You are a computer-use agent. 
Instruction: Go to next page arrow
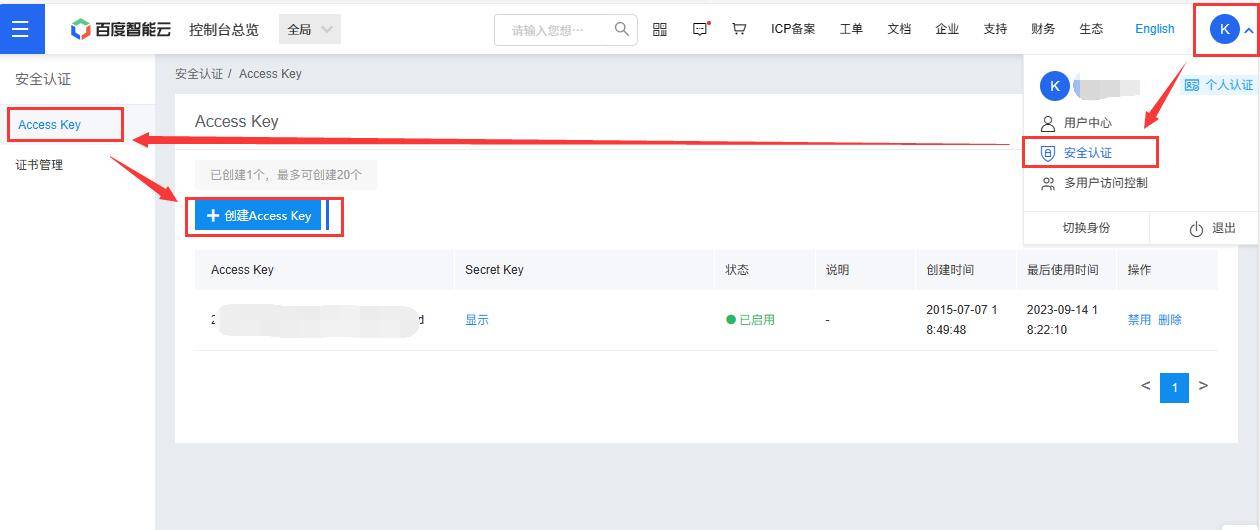[1203, 386]
